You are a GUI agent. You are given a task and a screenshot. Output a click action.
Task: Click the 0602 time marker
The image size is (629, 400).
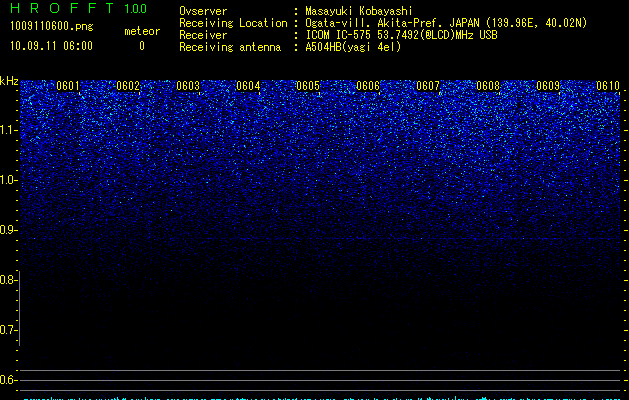pos(128,86)
